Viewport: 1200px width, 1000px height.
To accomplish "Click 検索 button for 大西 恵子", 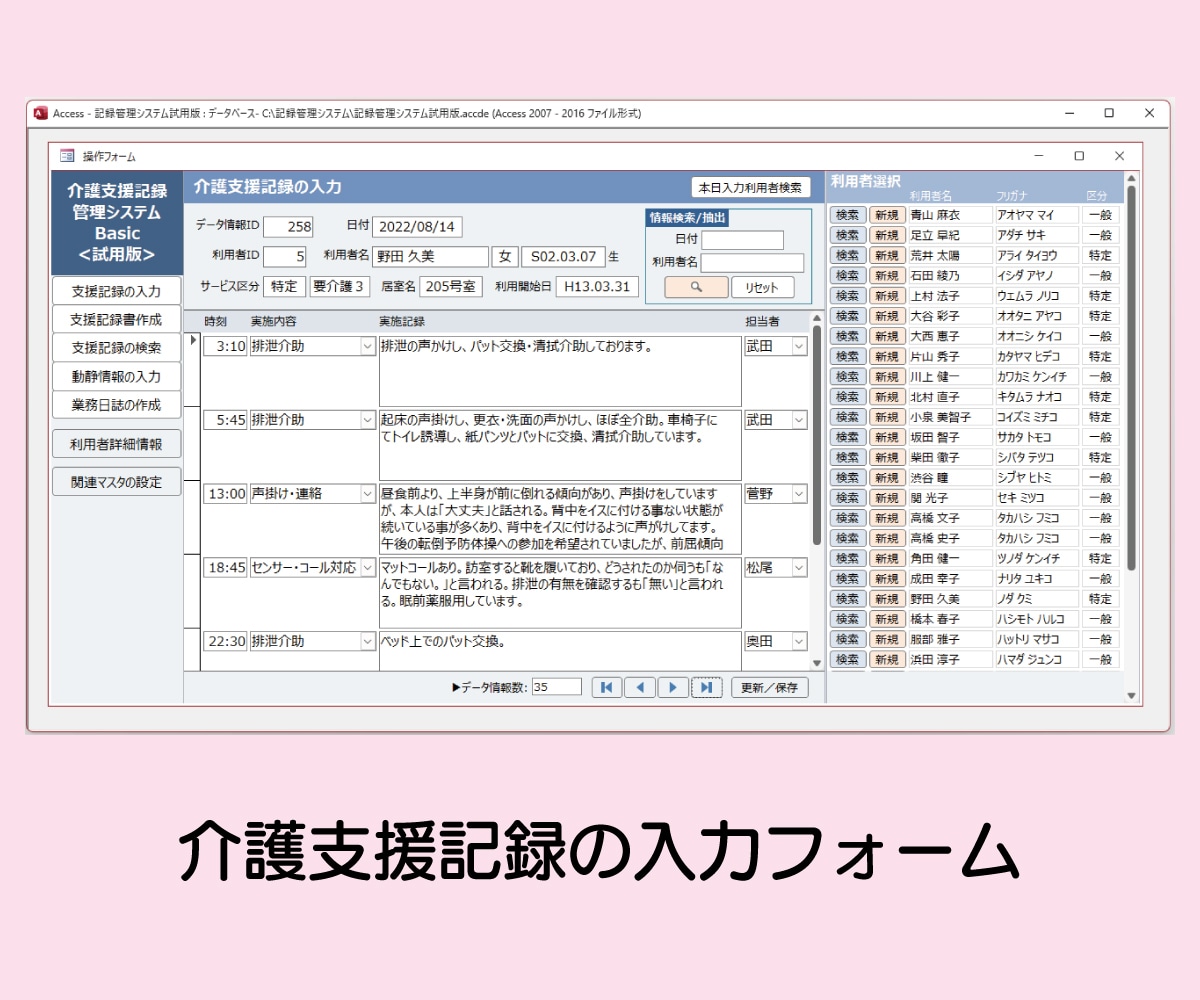I will [x=848, y=336].
